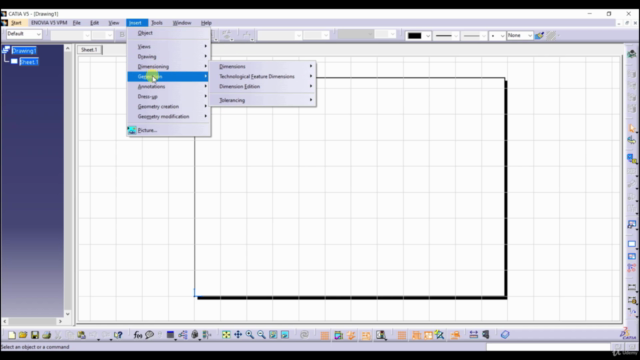Click the magnifier-on-sheet icon in bottom toolbar
Screen dimensions: 640x360
click(x=381, y=335)
